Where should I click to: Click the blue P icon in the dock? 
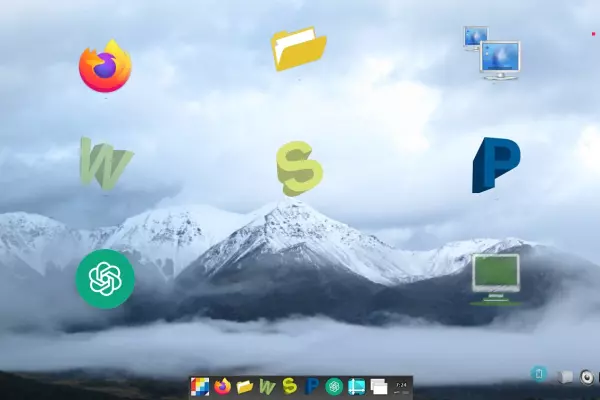click(x=312, y=387)
